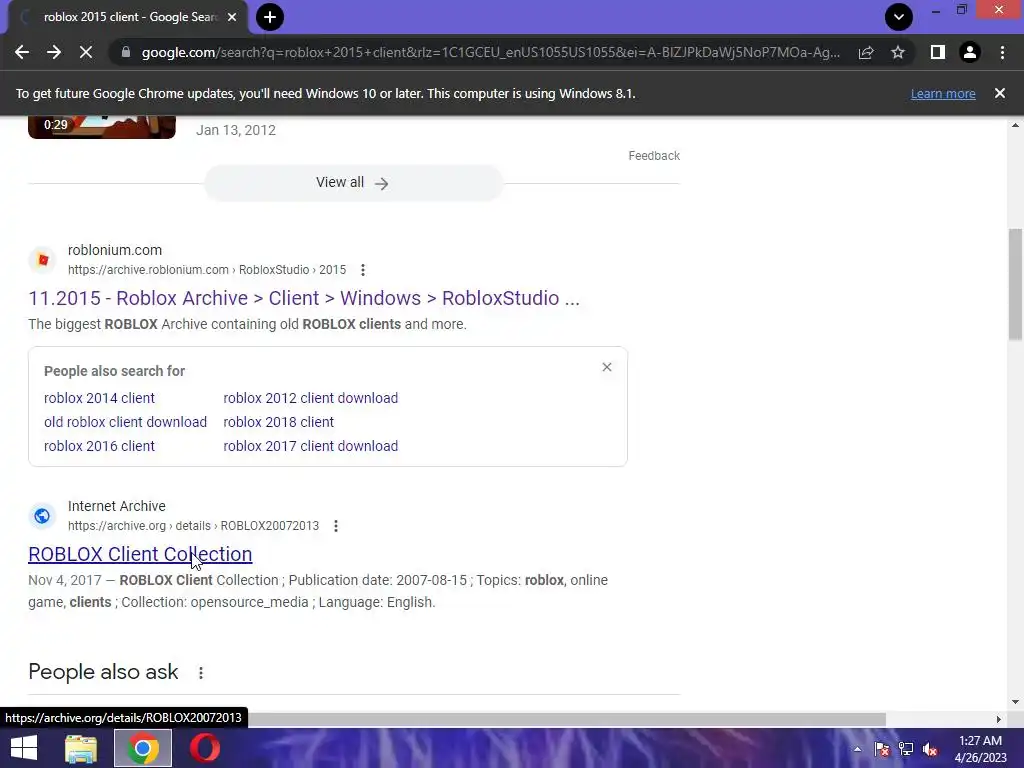Open Learn more about Chrome updates
The image size is (1024, 768).
click(943, 93)
